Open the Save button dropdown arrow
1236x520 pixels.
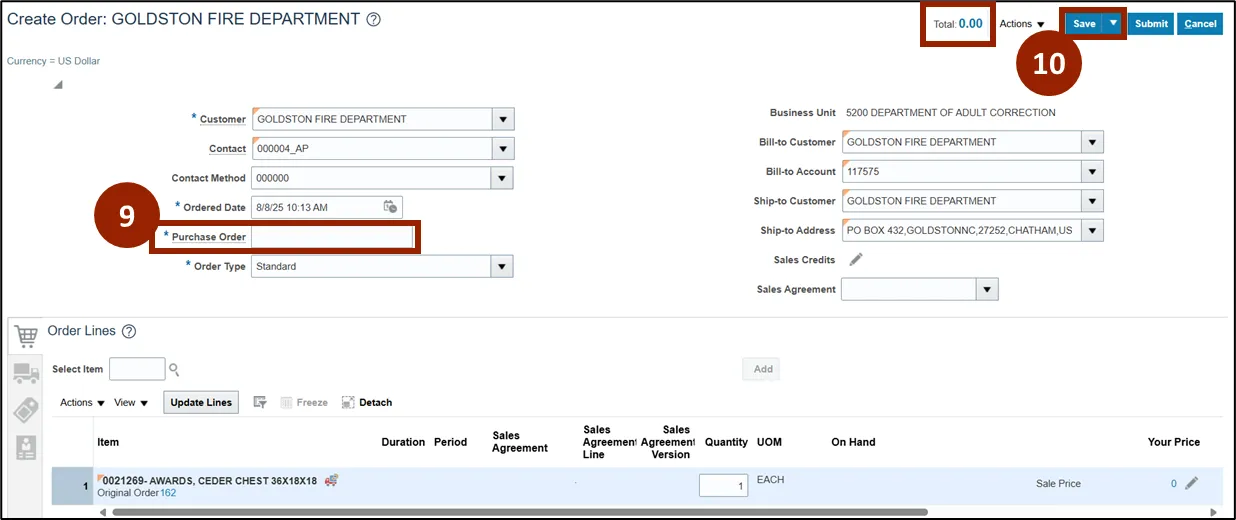click(x=1113, y=23)
